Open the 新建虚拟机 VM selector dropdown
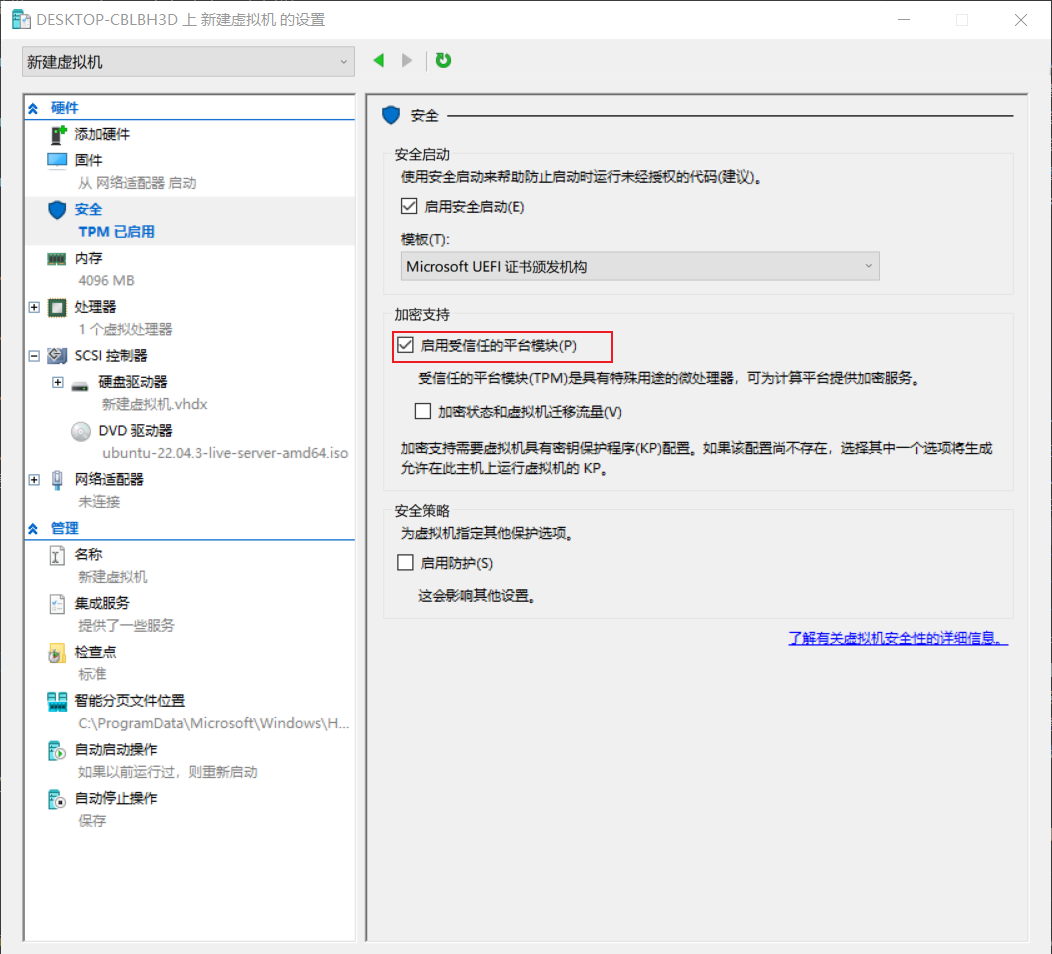The width and height of the screenshot is (1052, 954). click(188, 62)
